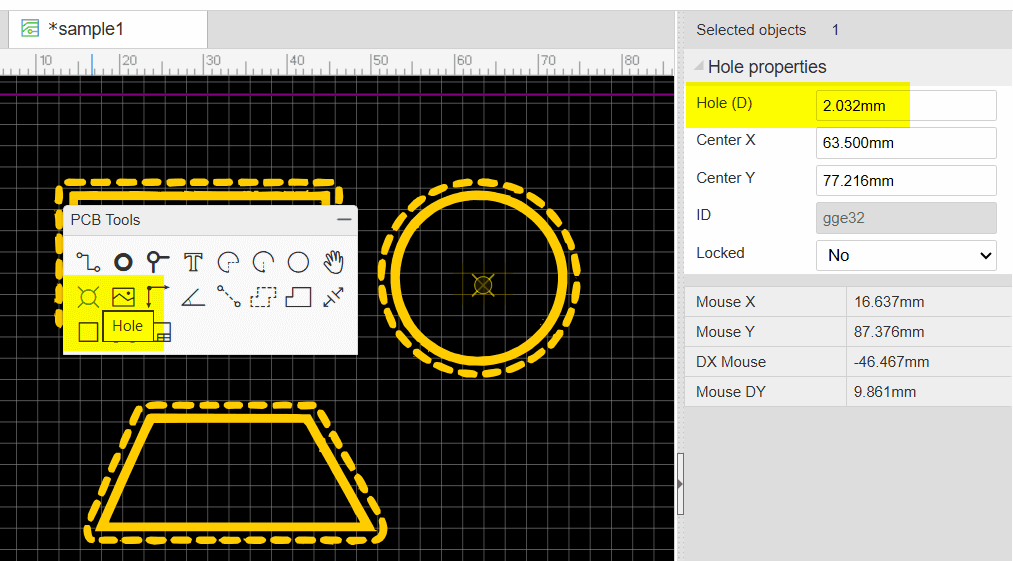Choose the Copper Area tool
The height and width of the screenshot is (561, 1013).
point(263,297)
